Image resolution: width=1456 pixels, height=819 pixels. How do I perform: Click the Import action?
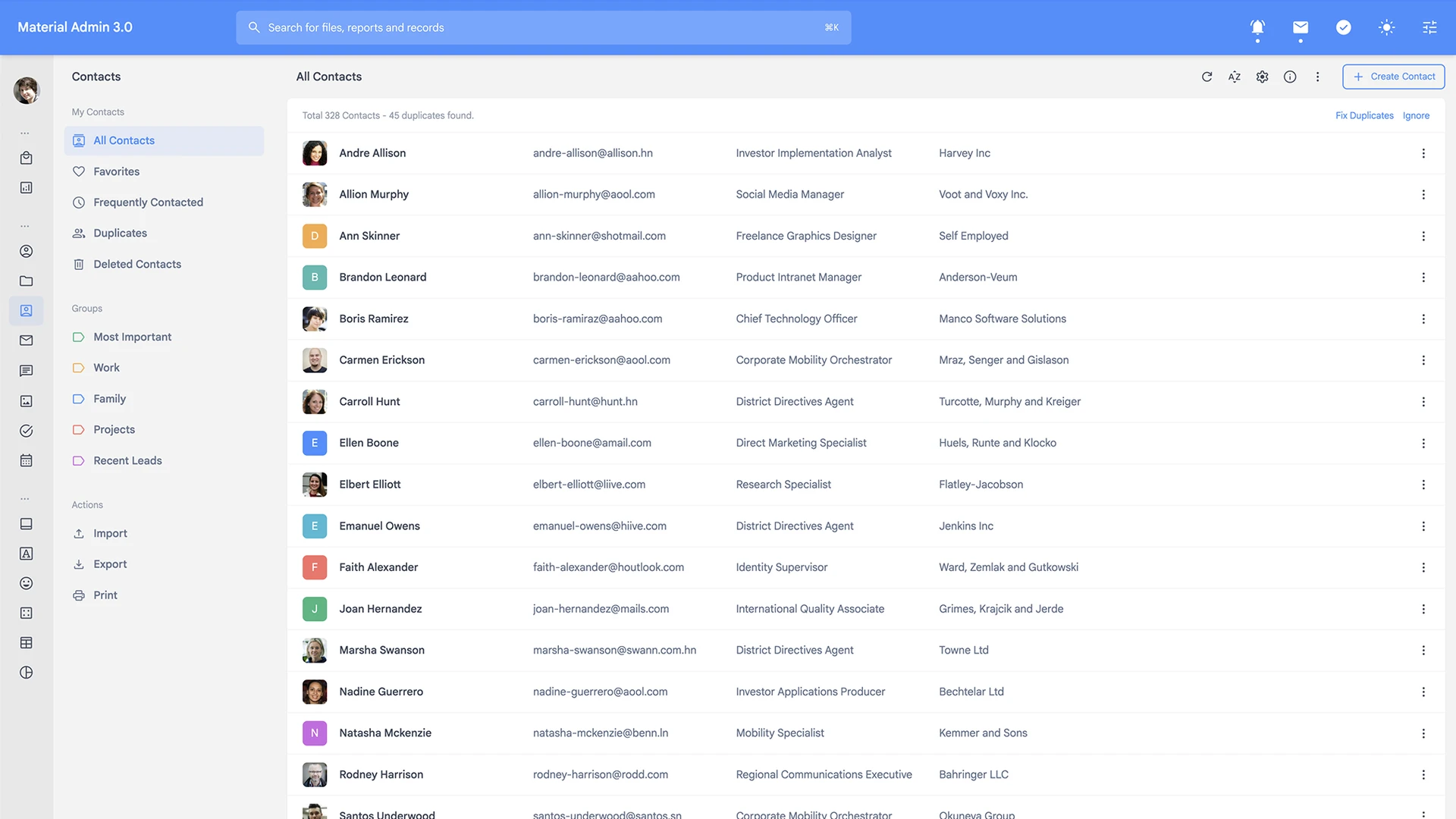[164, 533]
